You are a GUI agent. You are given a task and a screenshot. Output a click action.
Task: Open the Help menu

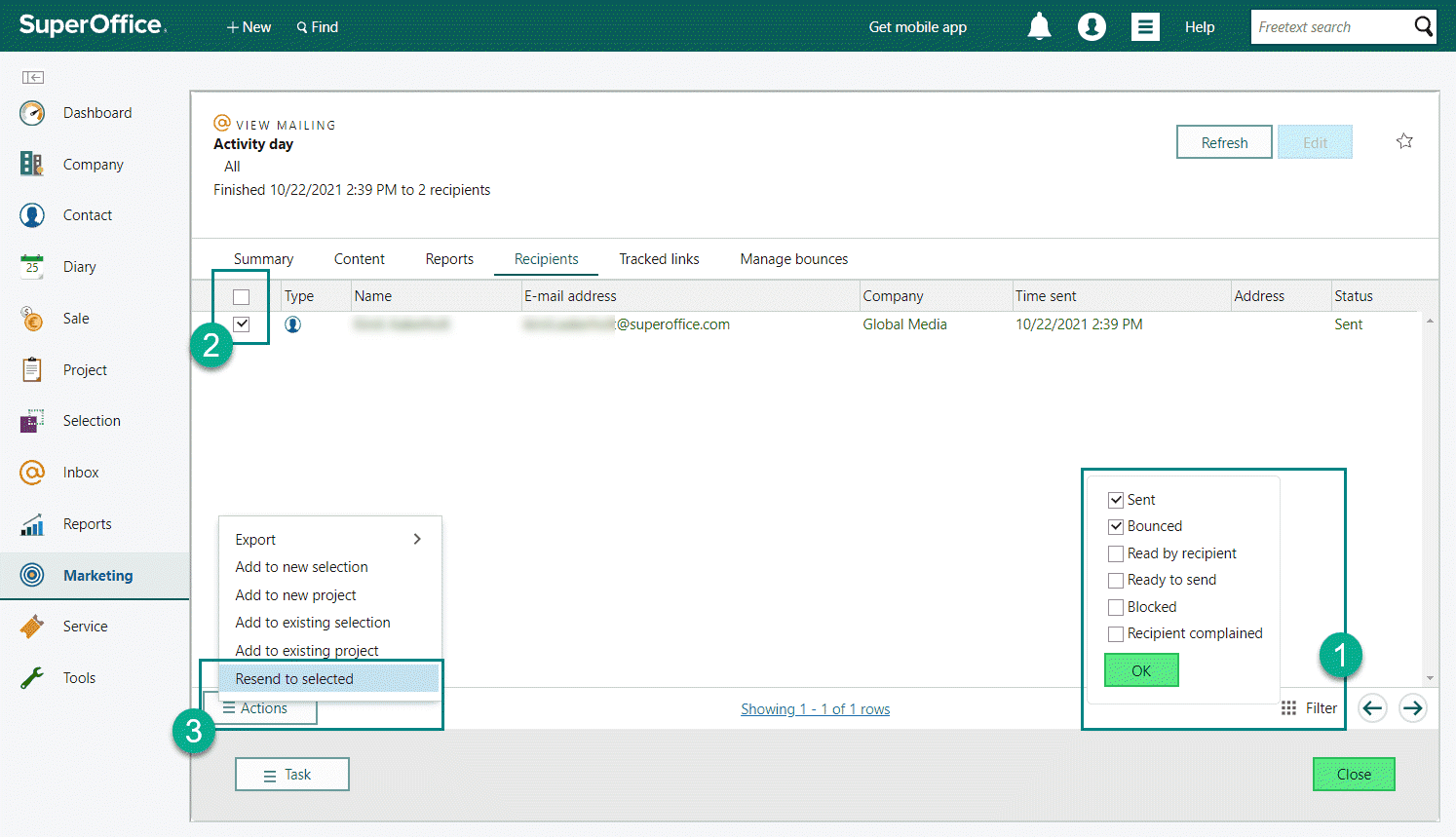[1200, 27]
